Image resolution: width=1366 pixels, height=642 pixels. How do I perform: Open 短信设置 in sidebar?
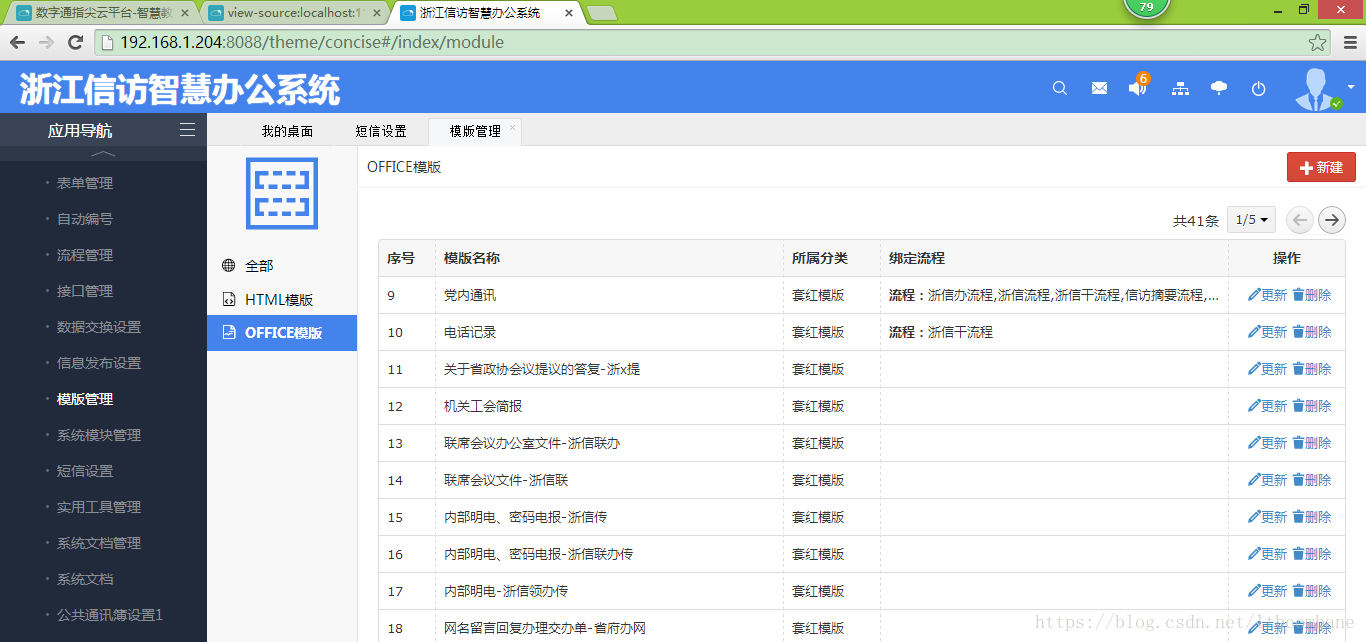pyautogui.click(x=85, y=471)
